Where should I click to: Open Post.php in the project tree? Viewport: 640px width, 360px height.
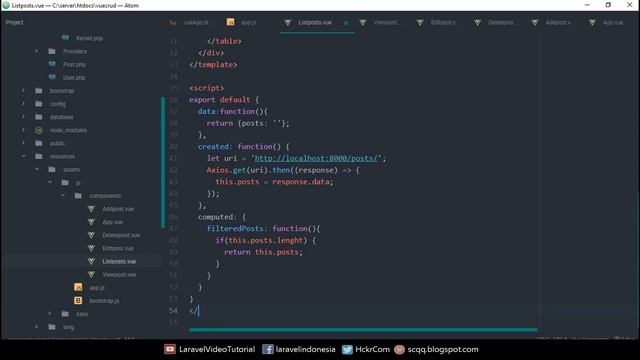pos(74,64)
